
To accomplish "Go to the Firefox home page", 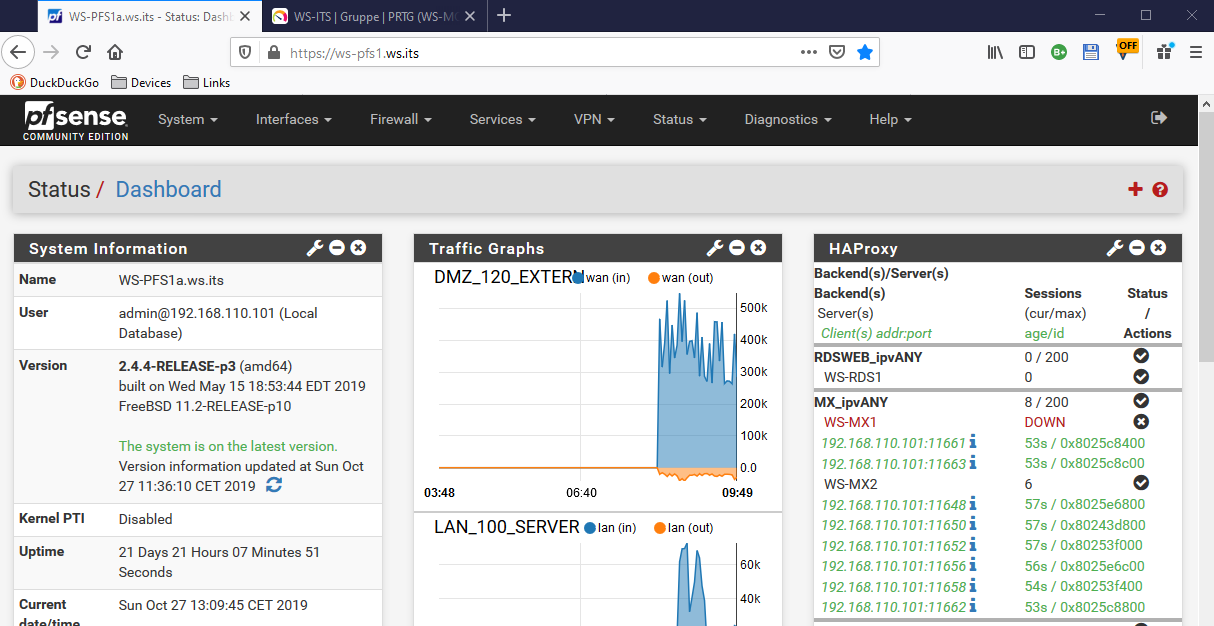I will tap(115, 52).
